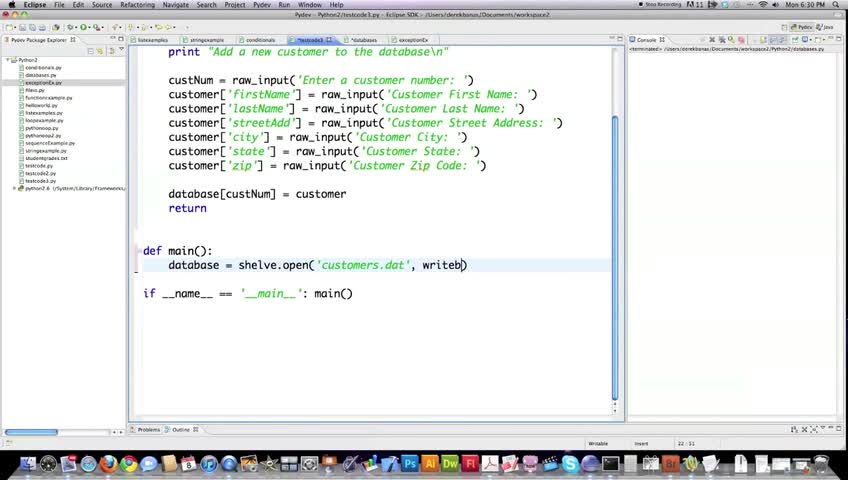
Task: Click the editor vertical scrollbar thumb
Action: 615,257
